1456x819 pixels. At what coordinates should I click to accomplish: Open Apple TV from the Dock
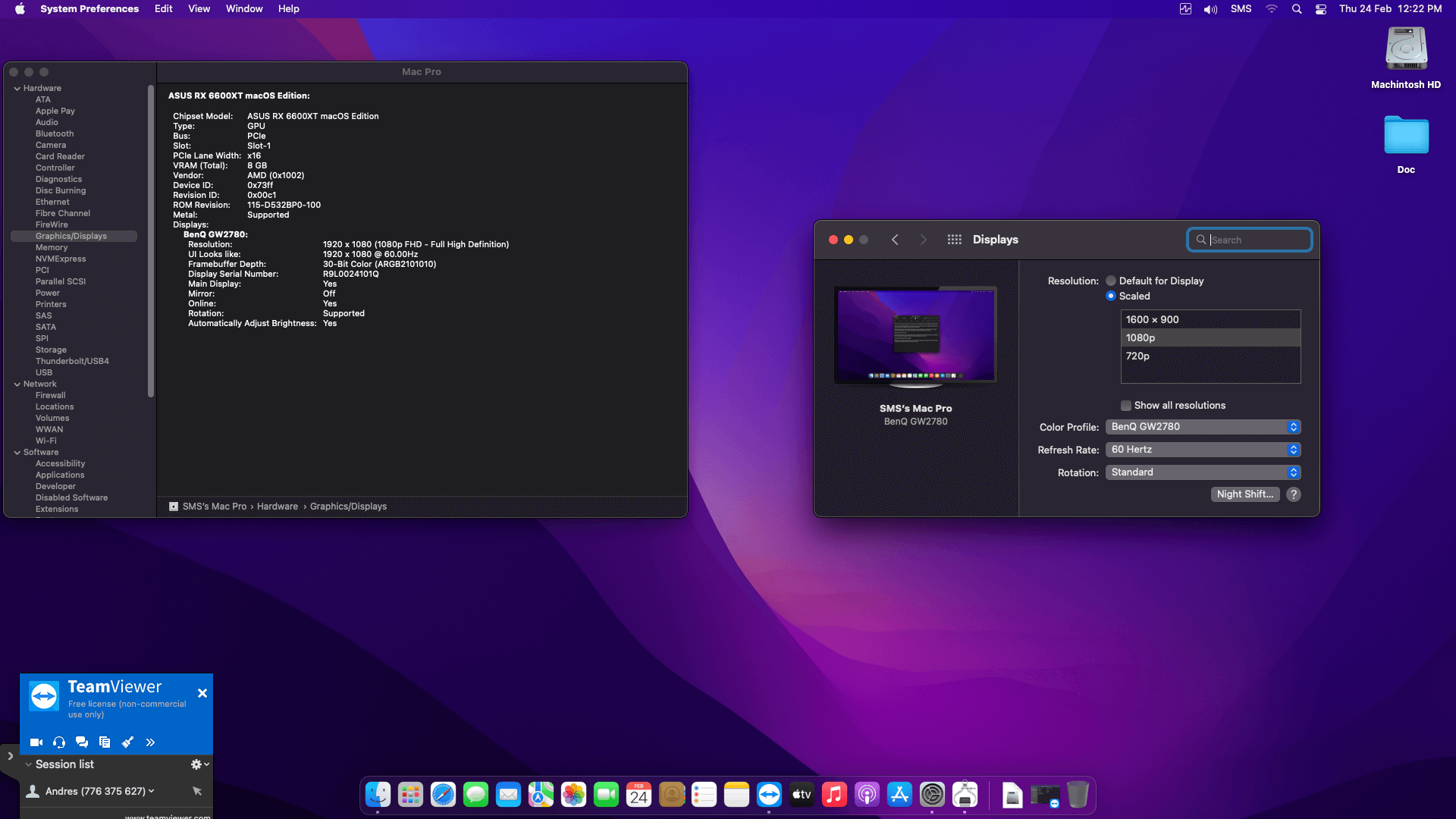click(802, 795)
